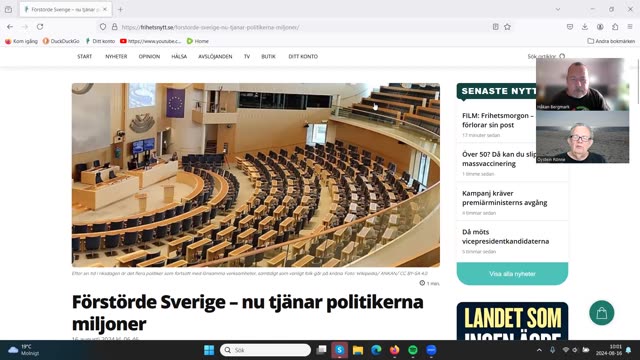Open the LANDET SOM banner ad
640x360 pixels.
[512, 321]
